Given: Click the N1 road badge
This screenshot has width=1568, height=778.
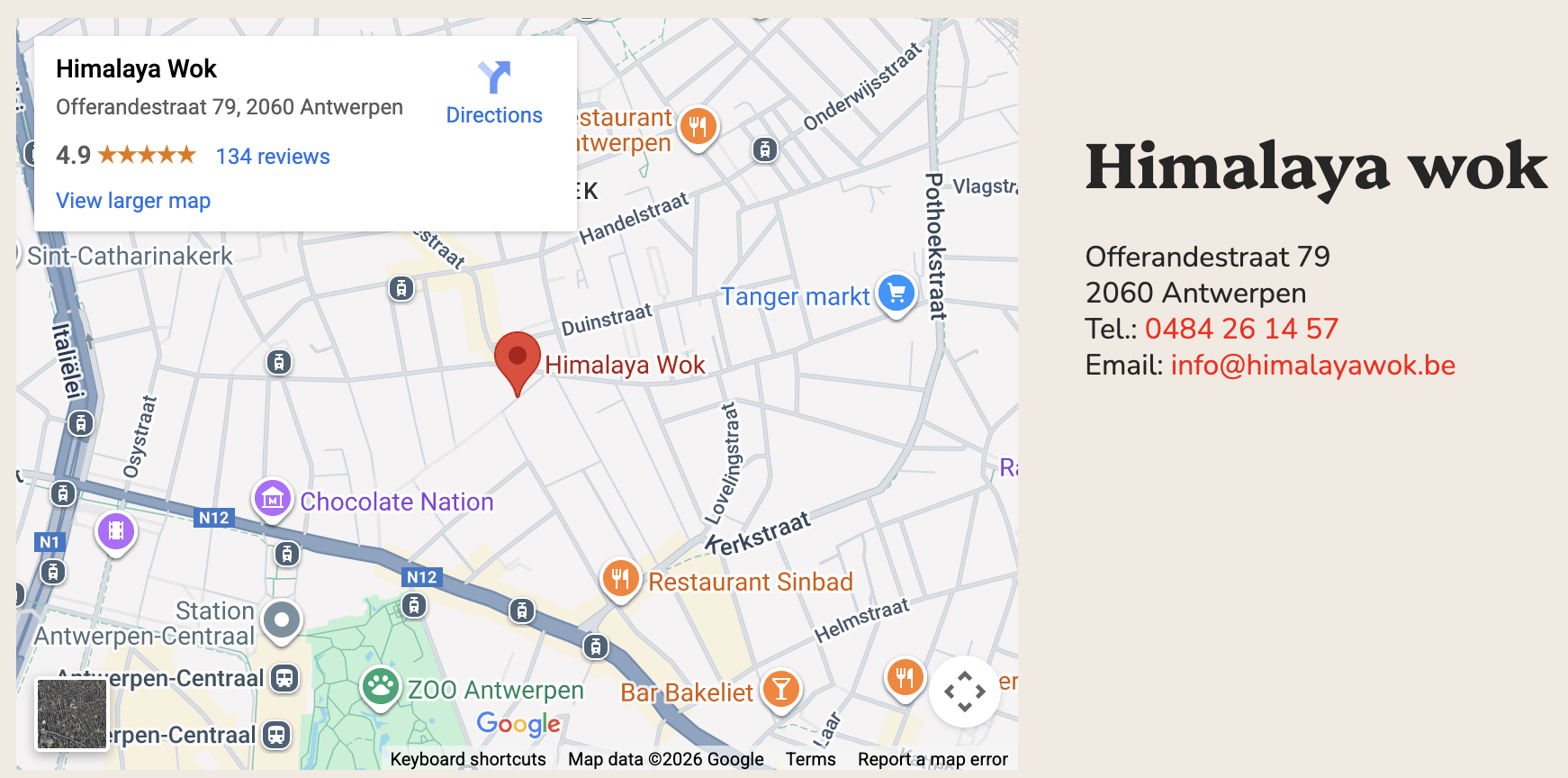Looking at the screenshot, I should [x=50, y=542].
